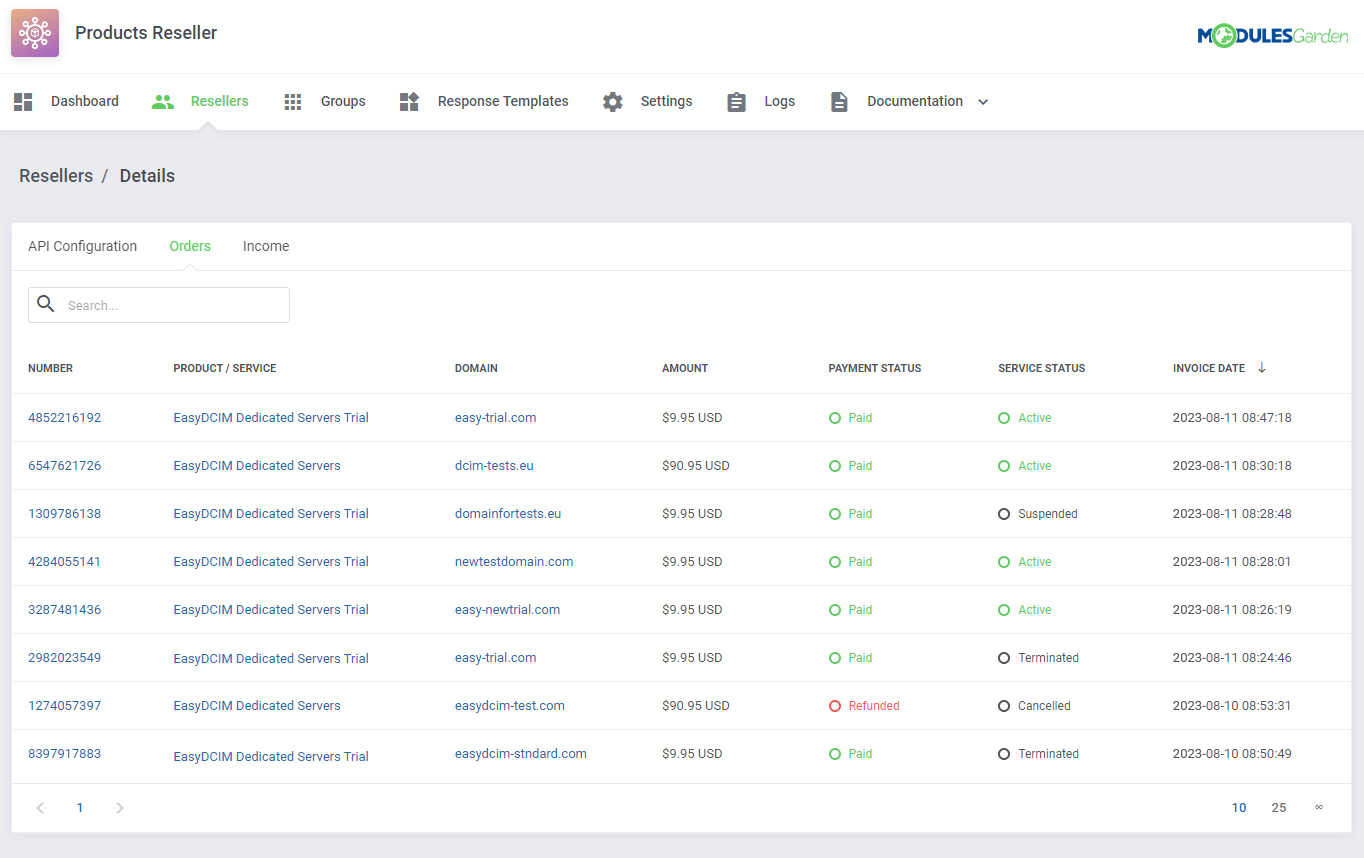Switch to the API Configuration tab
The image size is (1364, 858).
[83, 246]
